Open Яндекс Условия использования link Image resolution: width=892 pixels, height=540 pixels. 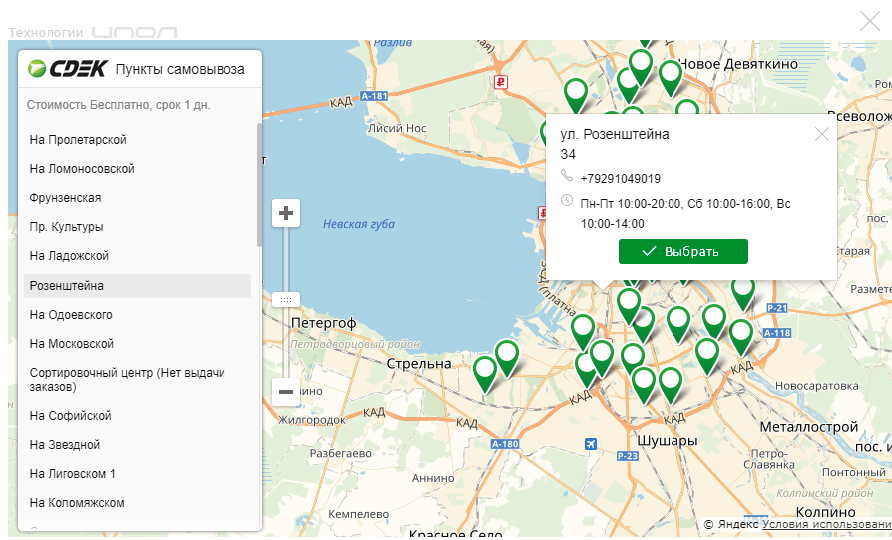(x=827, y=524)
